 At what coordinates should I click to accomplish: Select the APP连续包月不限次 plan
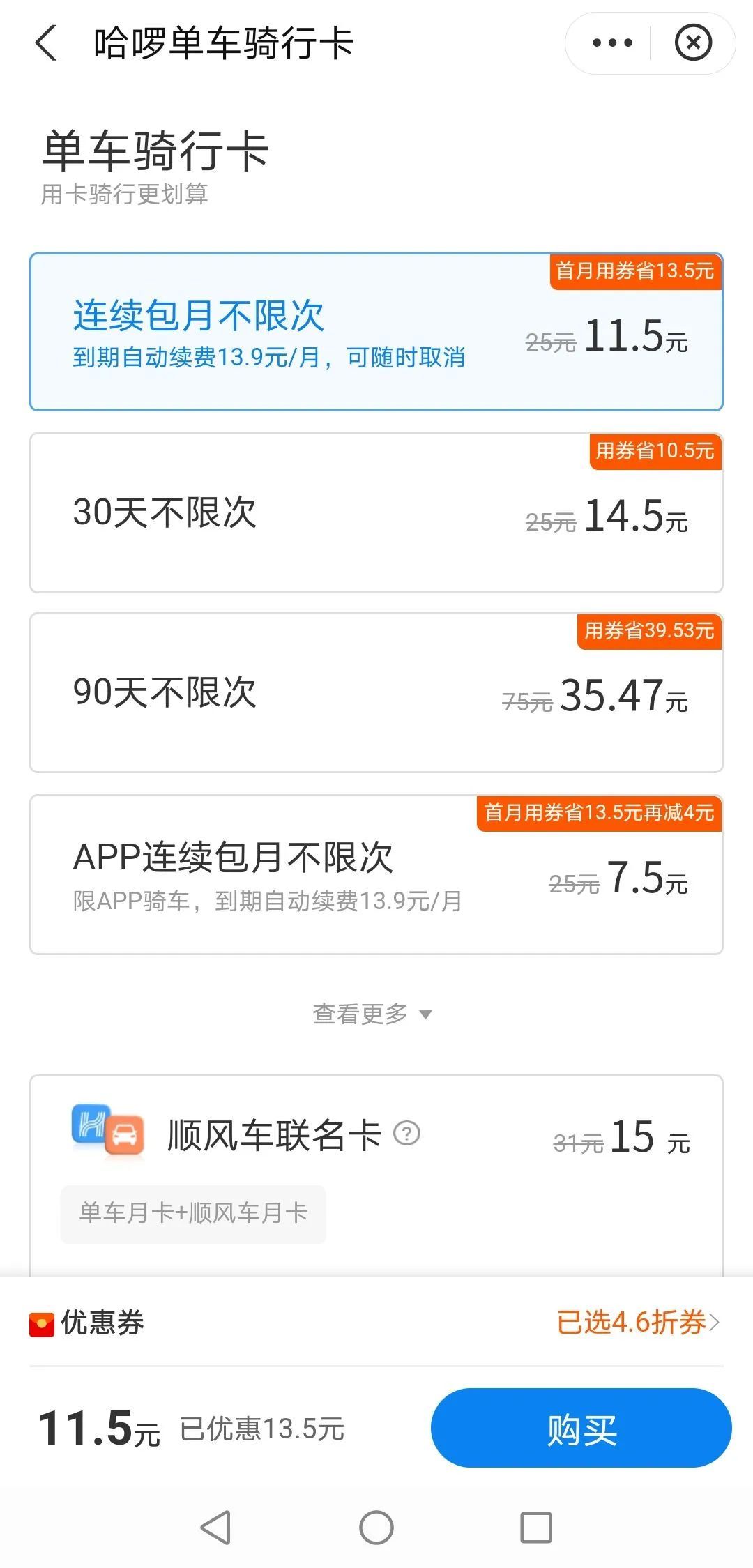tap(376, 875)
